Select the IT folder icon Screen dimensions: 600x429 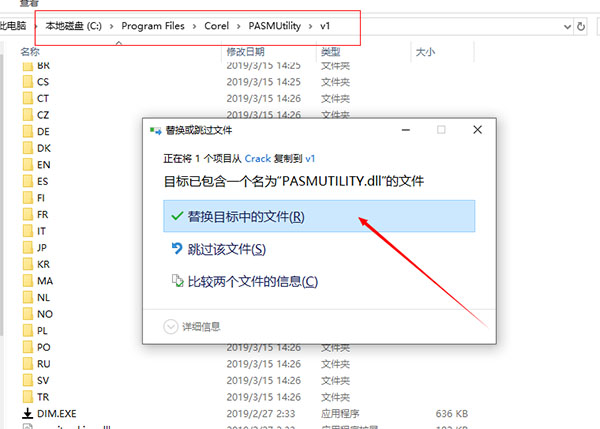(28, 231)
